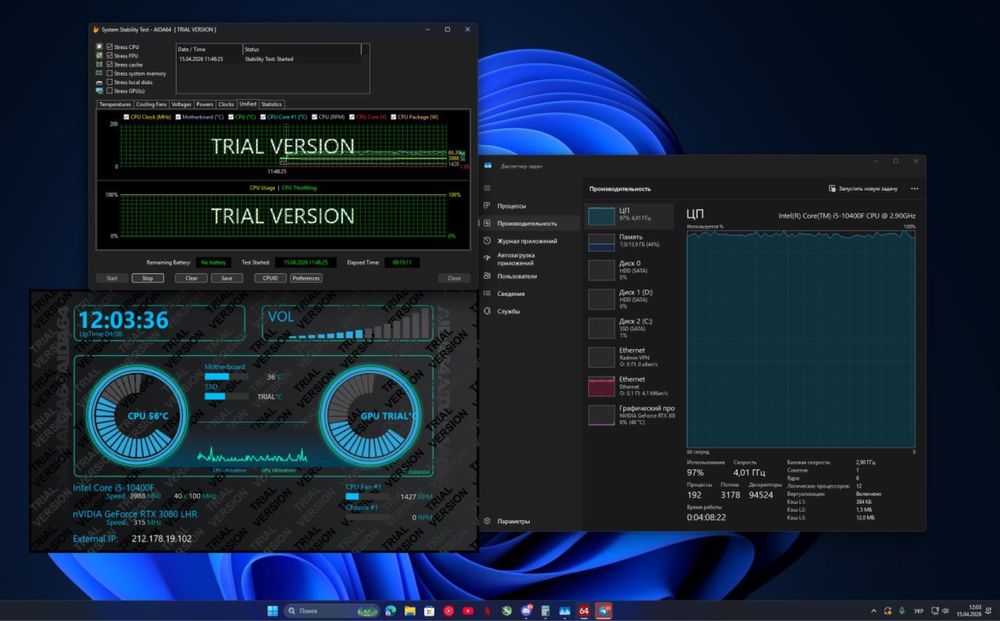Click the Clear button in AIDA64

point(191,278)
